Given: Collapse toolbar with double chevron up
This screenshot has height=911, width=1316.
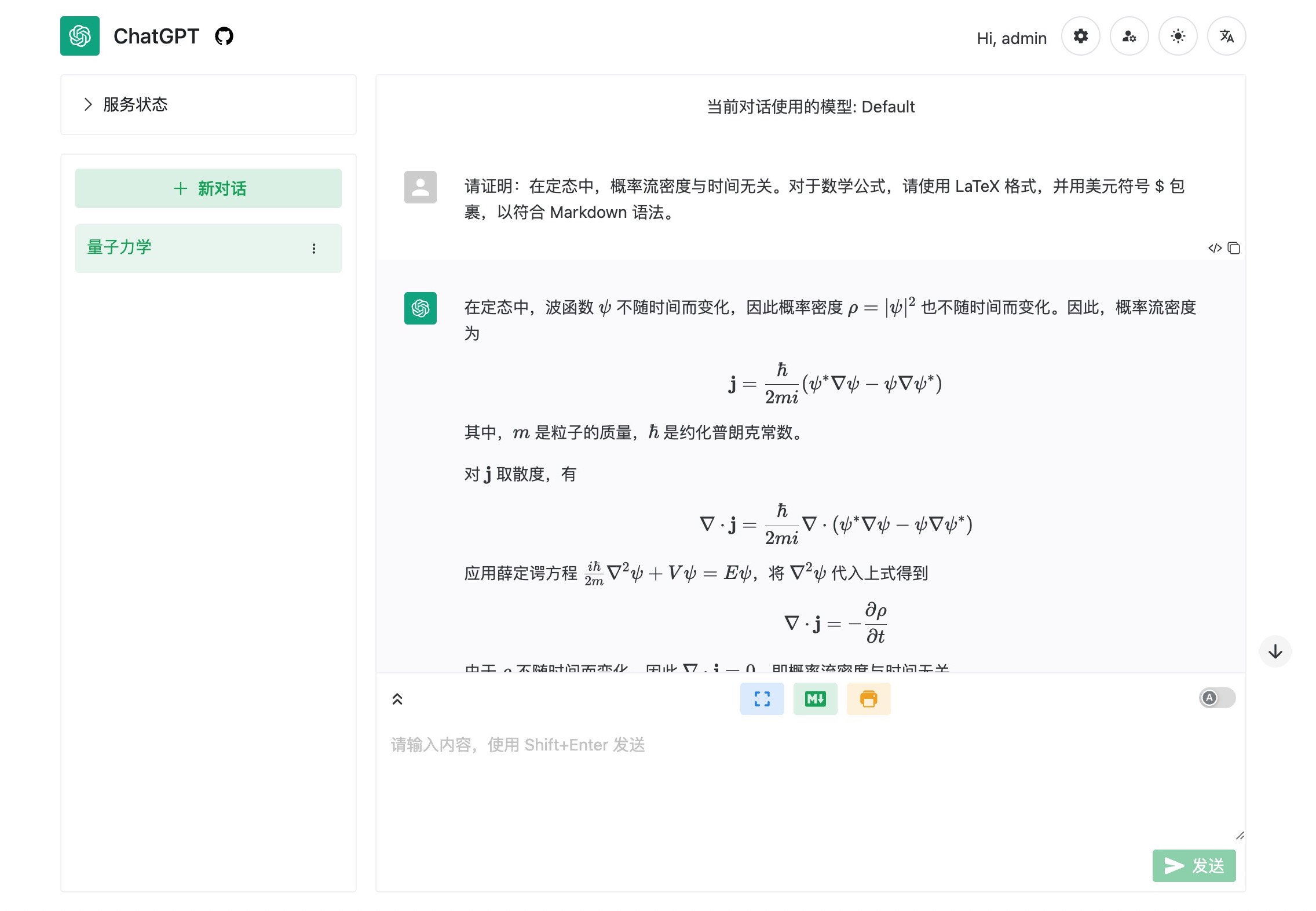Looking at the screenshot, I should 397,699.
